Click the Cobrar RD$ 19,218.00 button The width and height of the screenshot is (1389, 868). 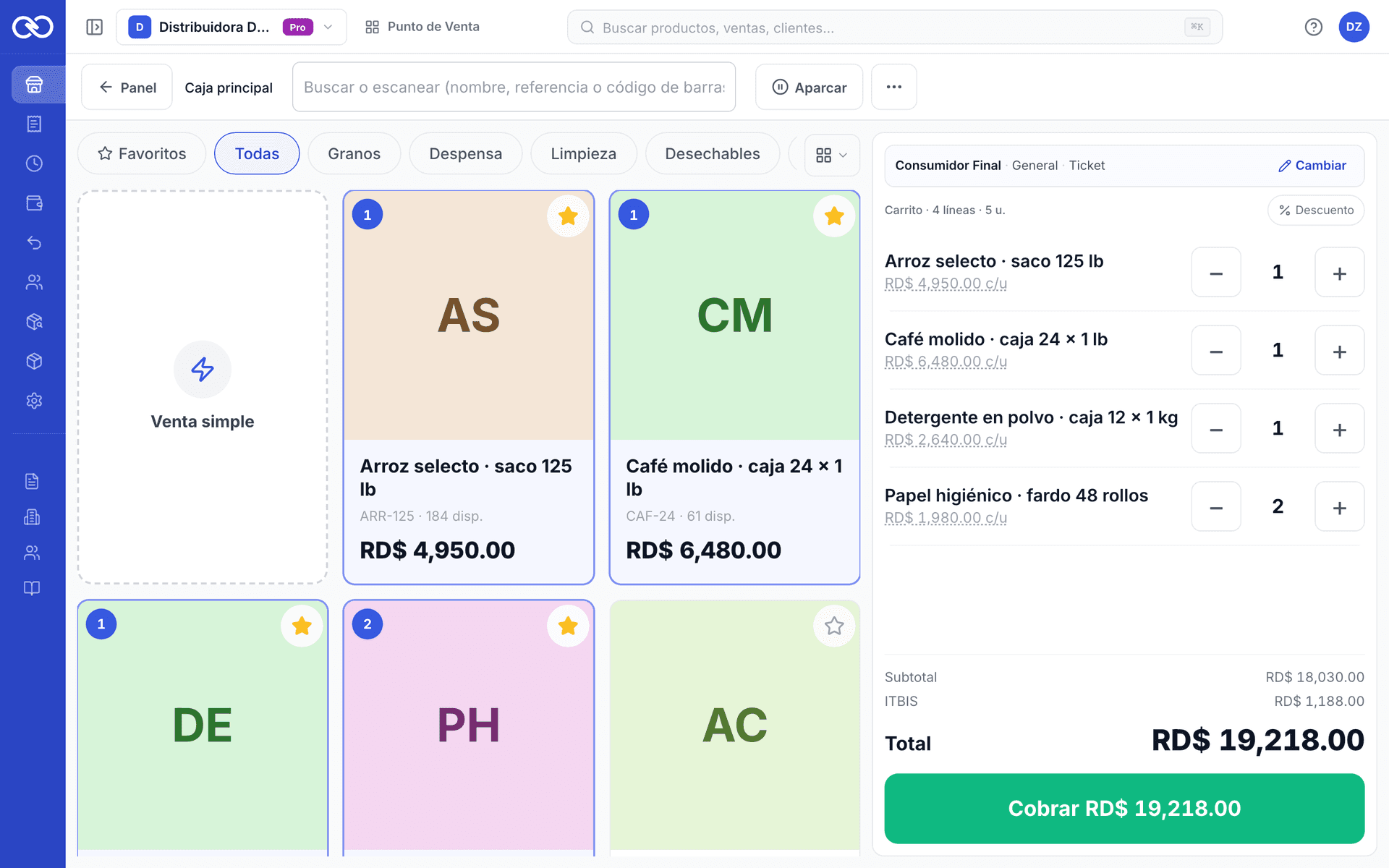(x=1124, y=808)
